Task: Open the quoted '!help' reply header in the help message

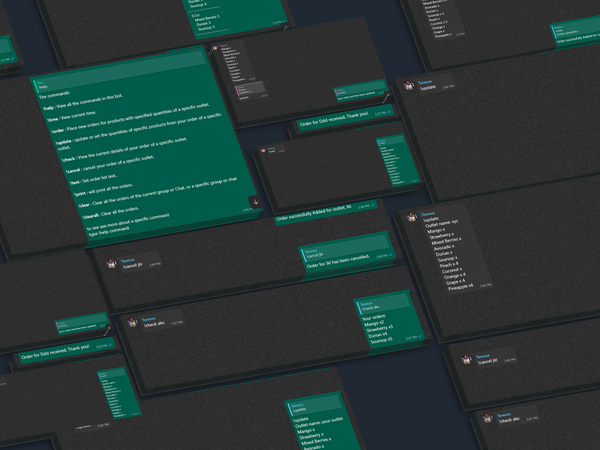Action: pyautogui.click(x=119, y=71)
